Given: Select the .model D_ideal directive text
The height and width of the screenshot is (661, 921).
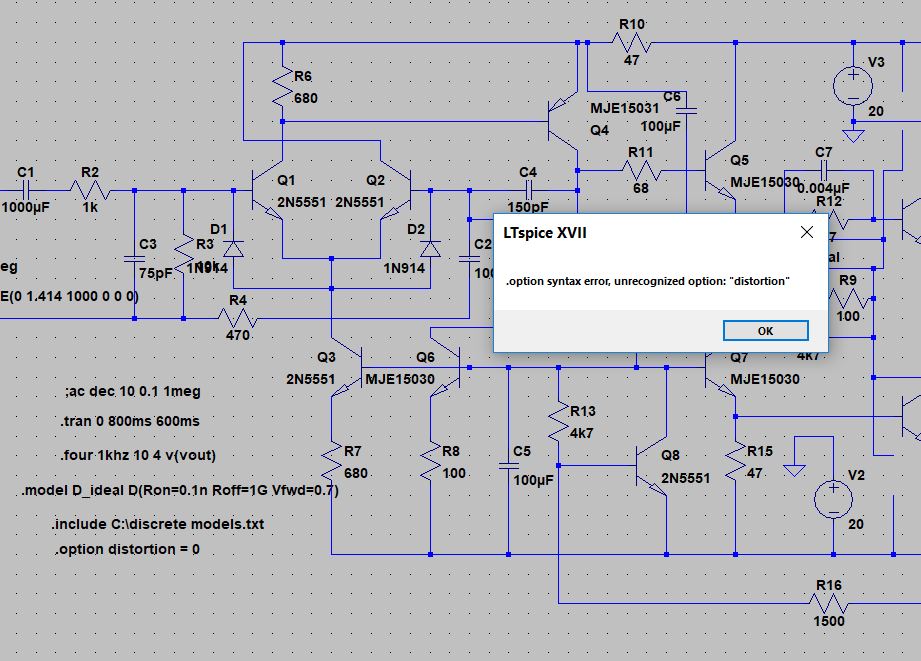Looking at the screenshot, I should (x=180, y=490).
